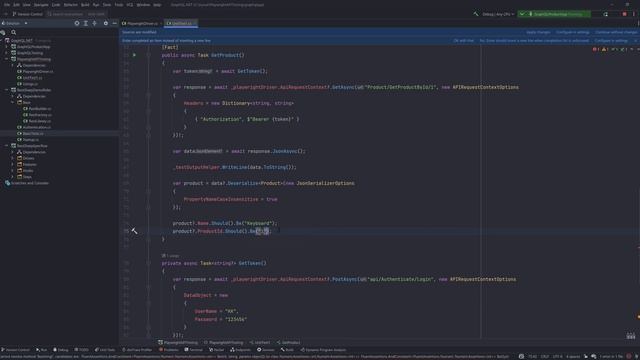The width and height of the screenshot is (640, 360).
Task: Click the CRLF line ending indicator
Action: click(x=544, y=356)
